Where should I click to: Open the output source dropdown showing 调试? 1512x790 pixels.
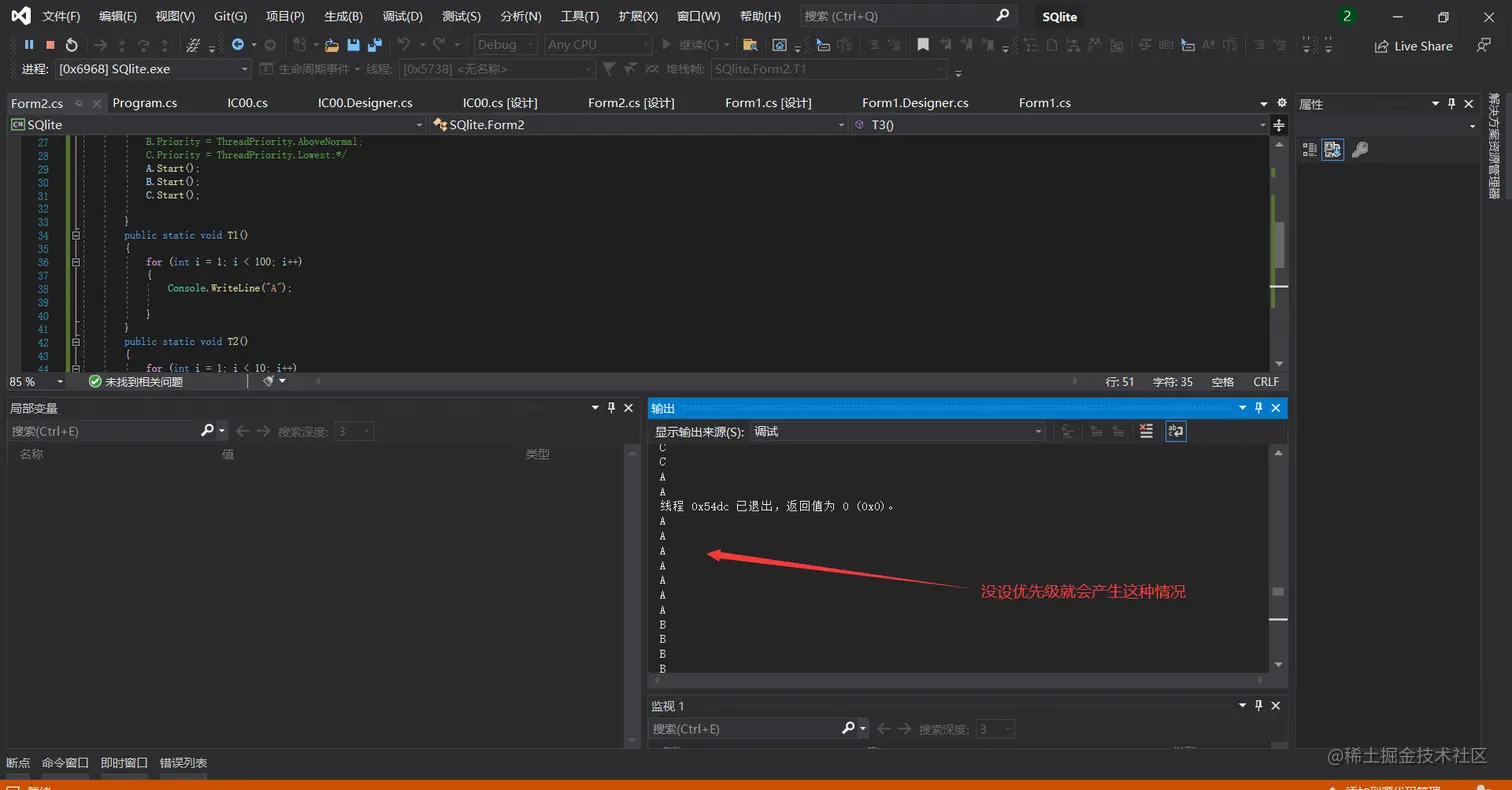[x=898, y=431]
